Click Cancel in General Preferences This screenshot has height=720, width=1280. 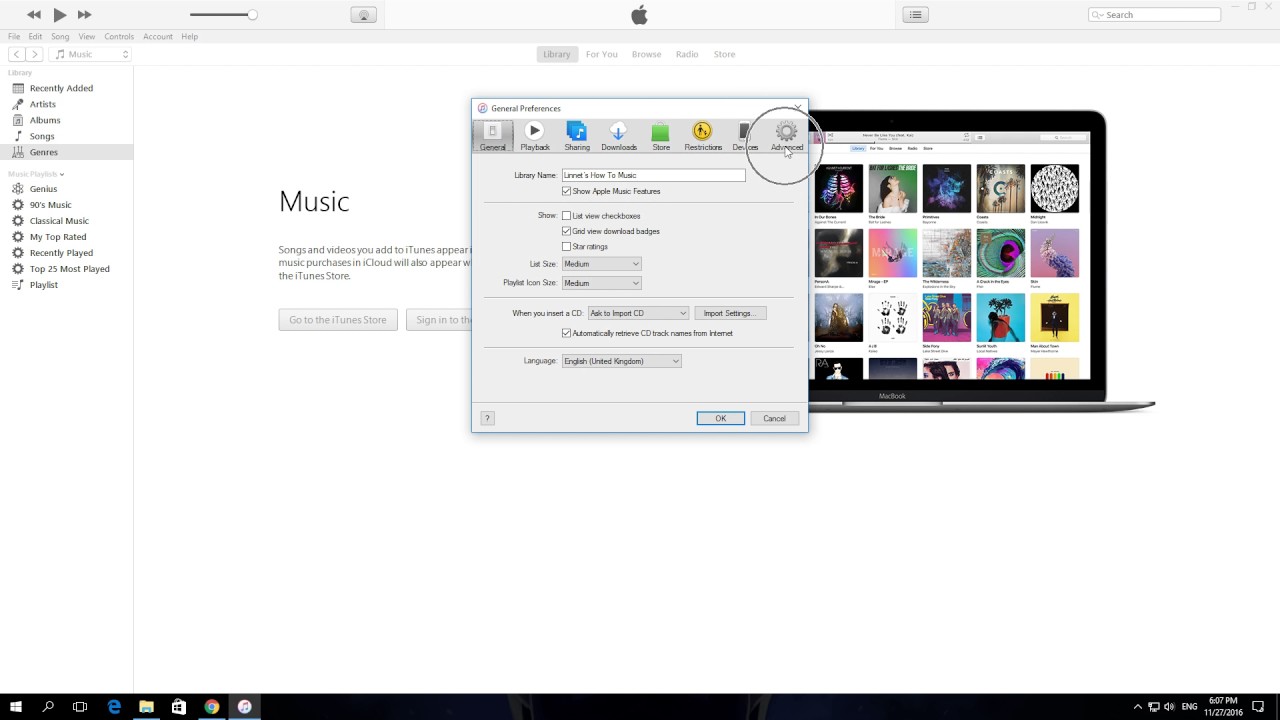pyautogui.click(x=774, y=418)
